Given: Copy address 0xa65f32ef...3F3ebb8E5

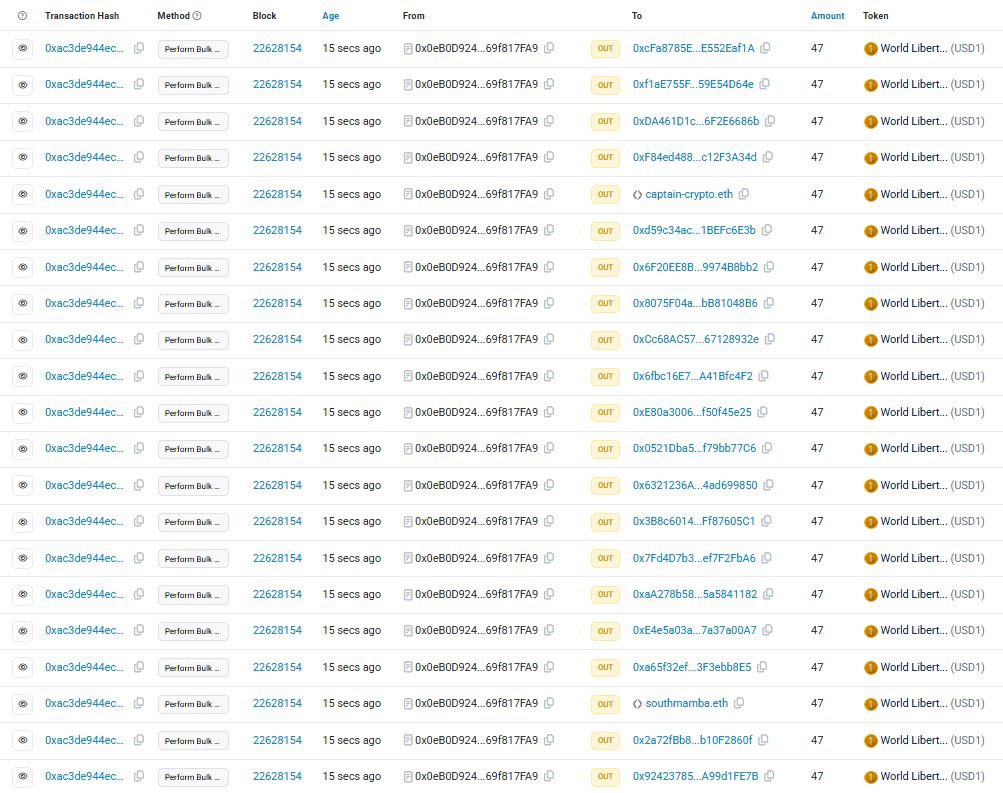Looking at the screenshot, I should click(762, 667).
